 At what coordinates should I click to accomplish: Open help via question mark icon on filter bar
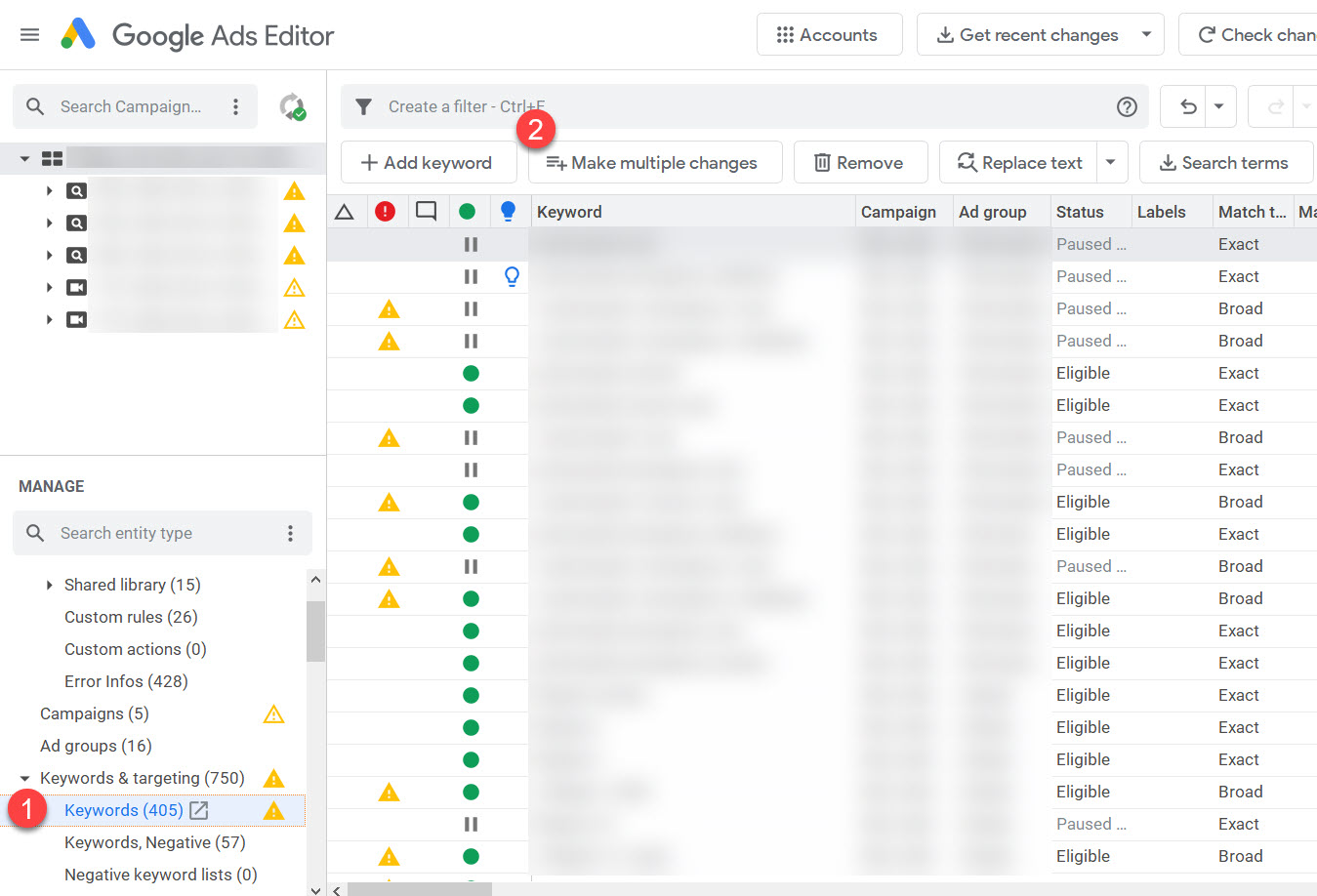pyautogui.click(x=1127, y=106)
